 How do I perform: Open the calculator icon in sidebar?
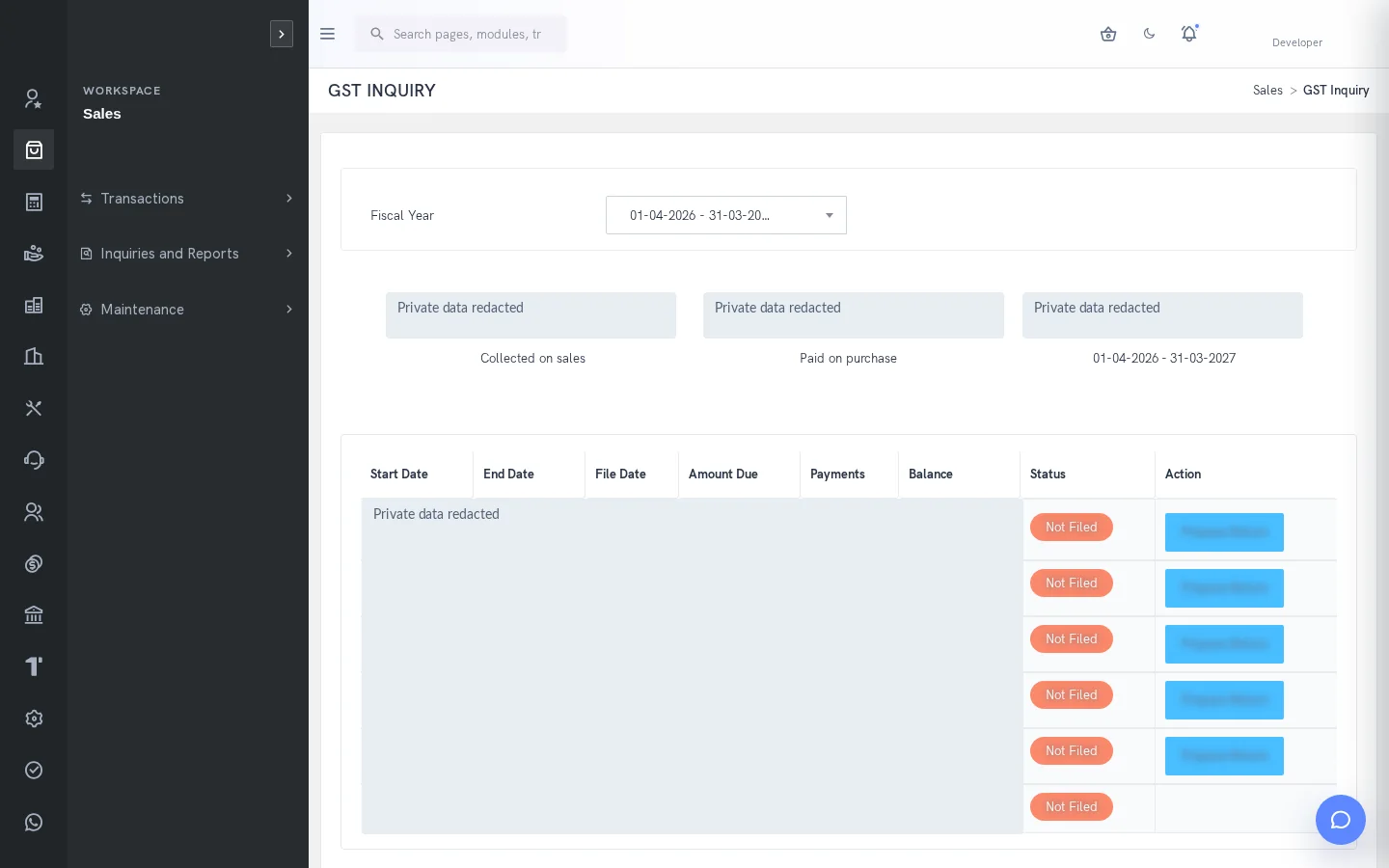(x=34, y=202)
